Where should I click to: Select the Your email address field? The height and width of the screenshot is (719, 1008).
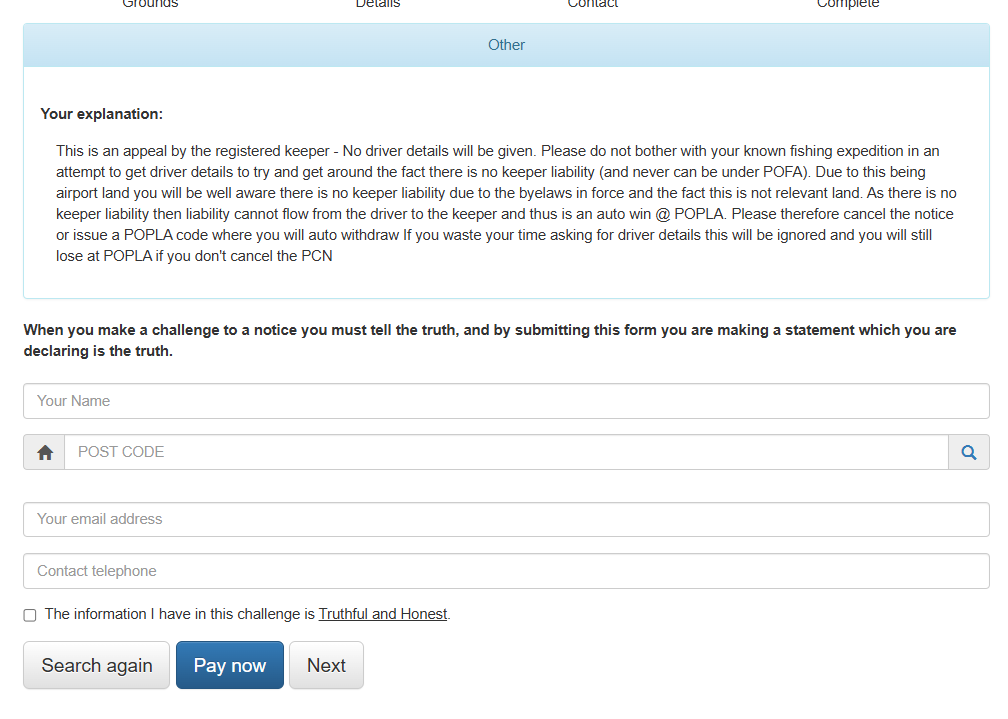coord(506,519)
